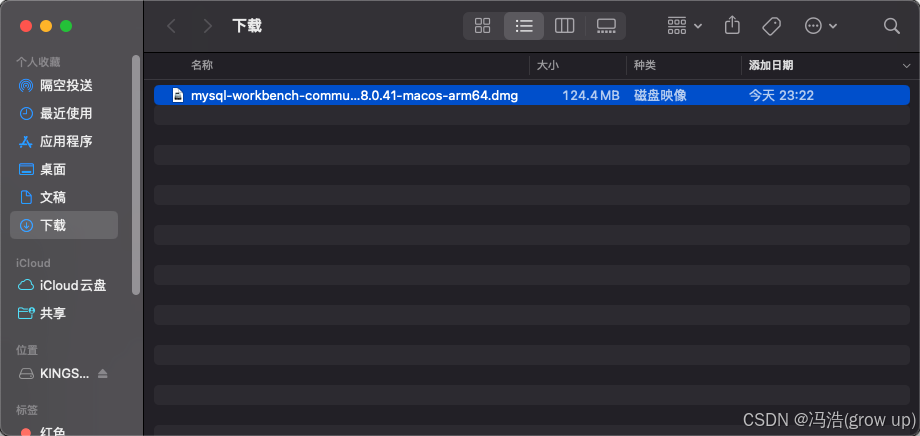Click the cloud icon beside iCloud云盘
Image resolution: width=920 pixels, height=436 pixels.
pos(26,286)
